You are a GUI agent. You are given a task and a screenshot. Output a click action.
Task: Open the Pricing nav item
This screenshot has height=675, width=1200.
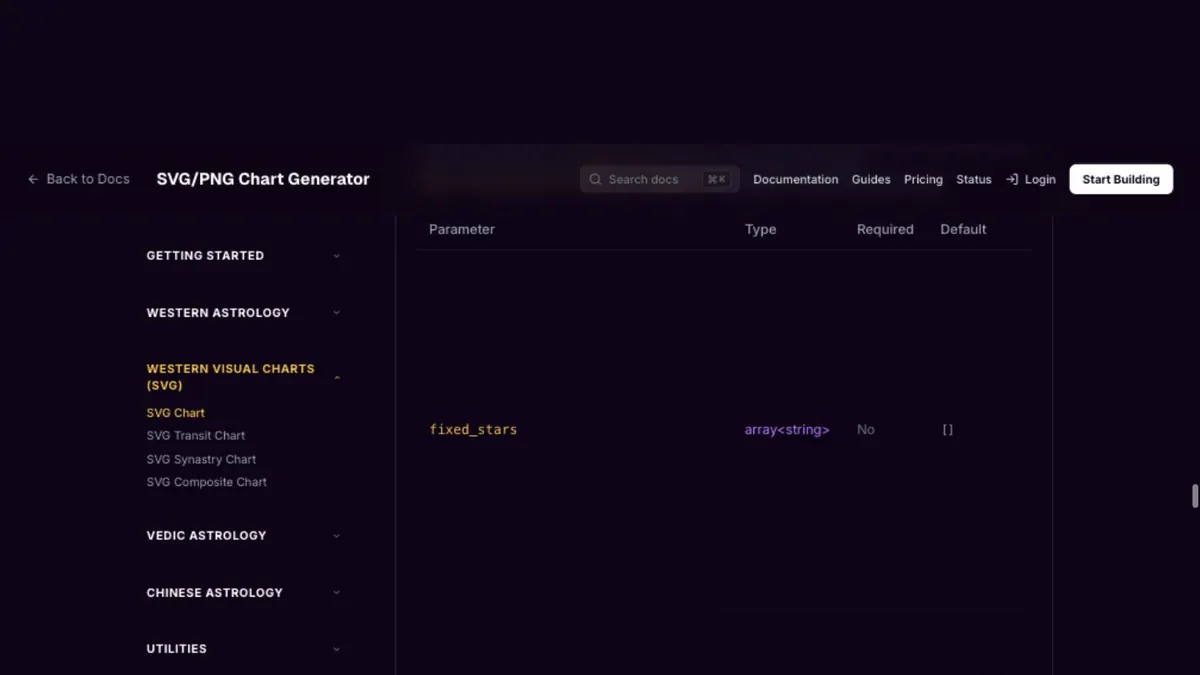923,179
